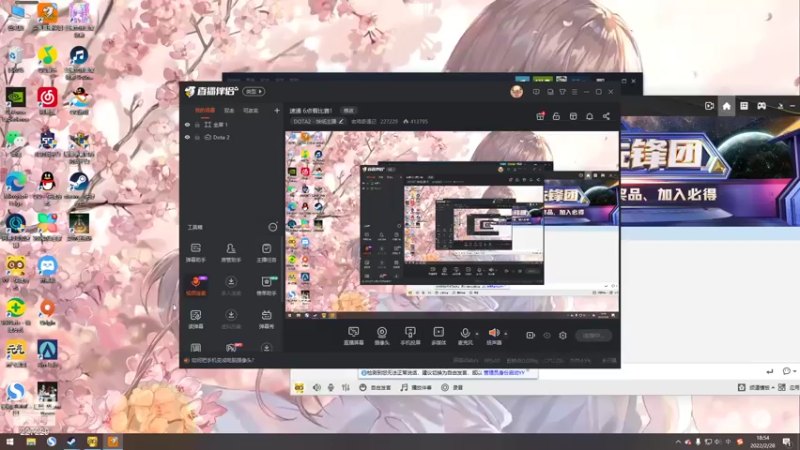800x450 pixels.
Task: Click the YY record button
Action: click(x=452, y=388)
